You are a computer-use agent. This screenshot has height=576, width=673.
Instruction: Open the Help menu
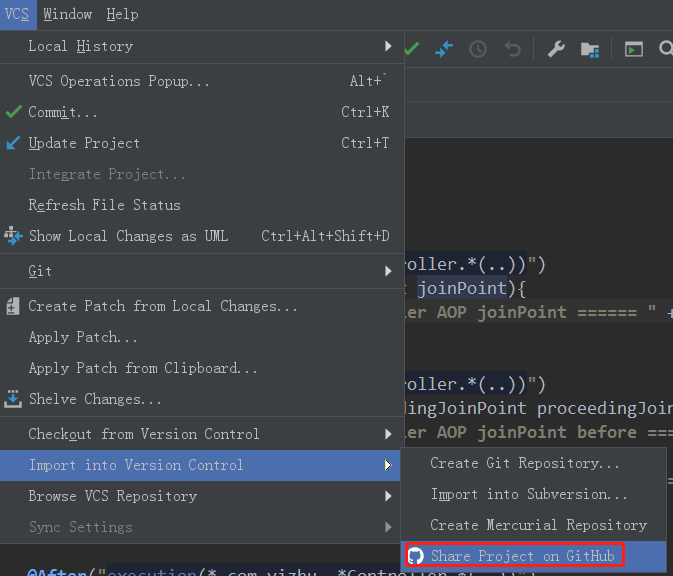click(122, 14)
